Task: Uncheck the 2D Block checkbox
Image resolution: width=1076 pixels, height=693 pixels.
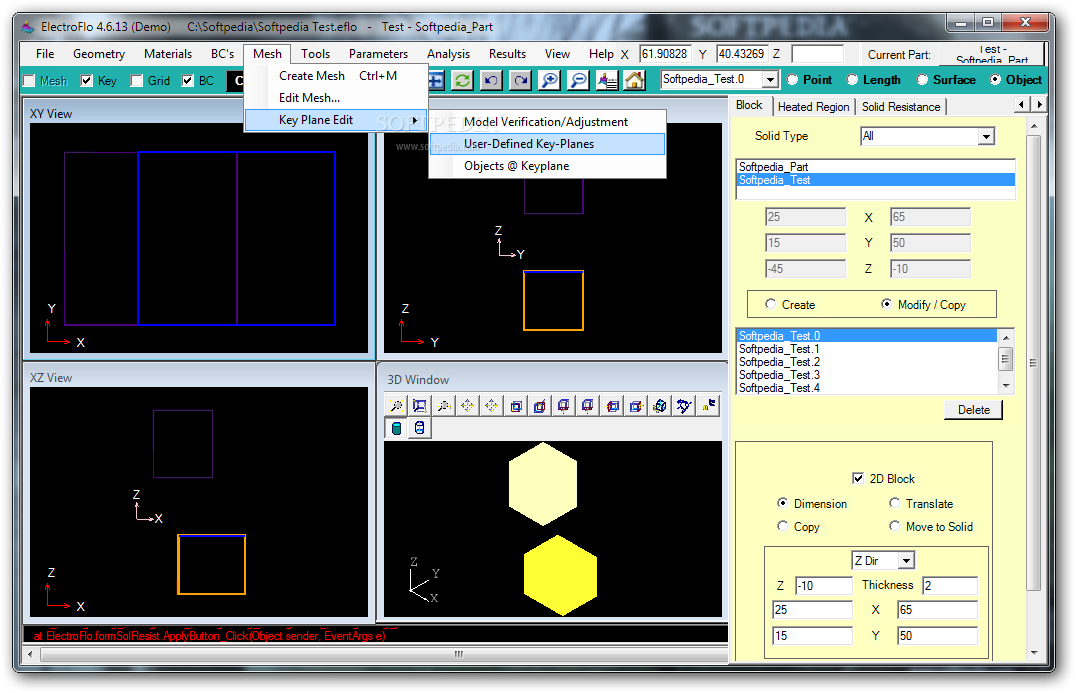Action: [x=858, y=478]
